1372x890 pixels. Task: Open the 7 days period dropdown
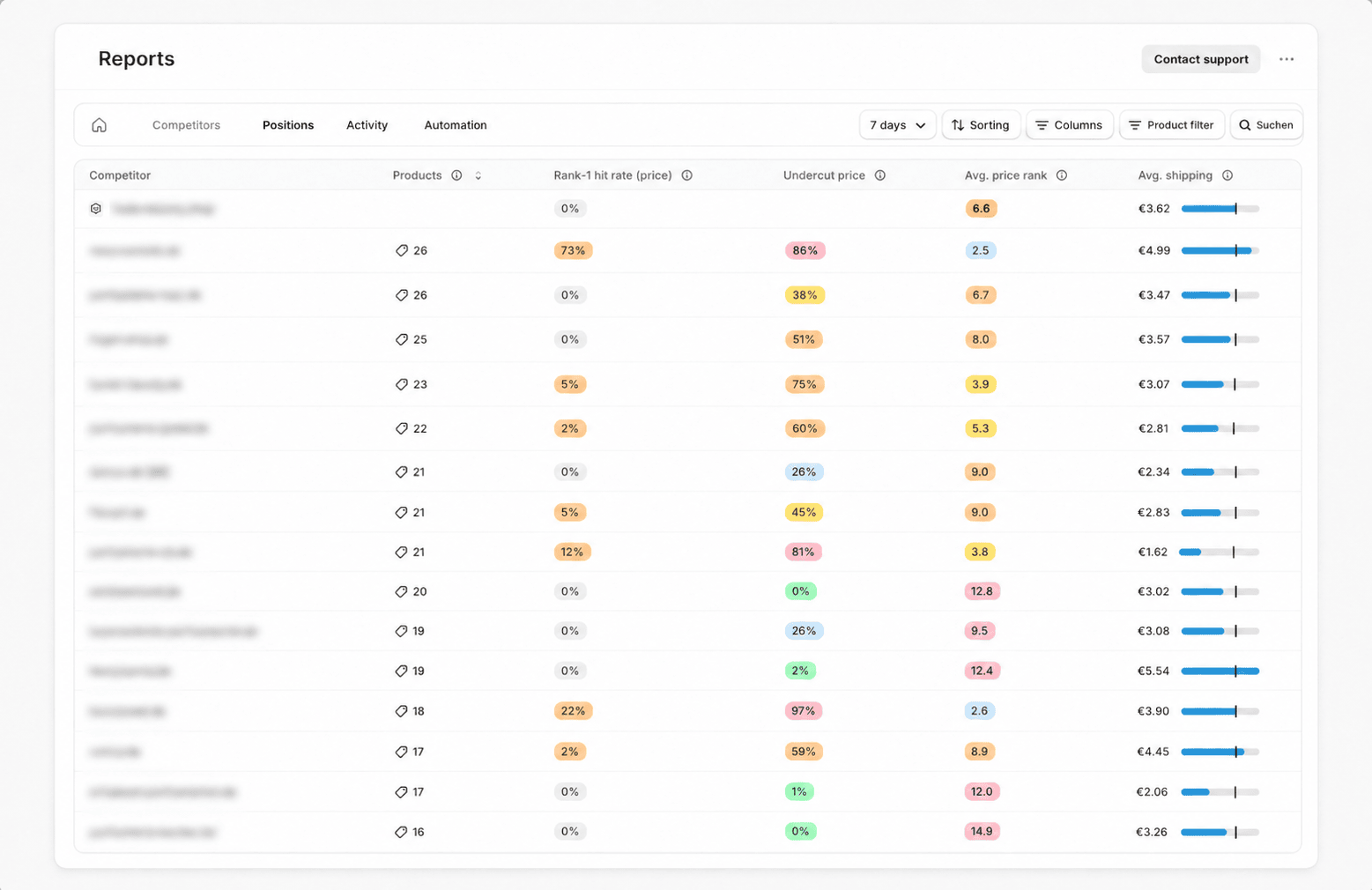tap(897, 125)
